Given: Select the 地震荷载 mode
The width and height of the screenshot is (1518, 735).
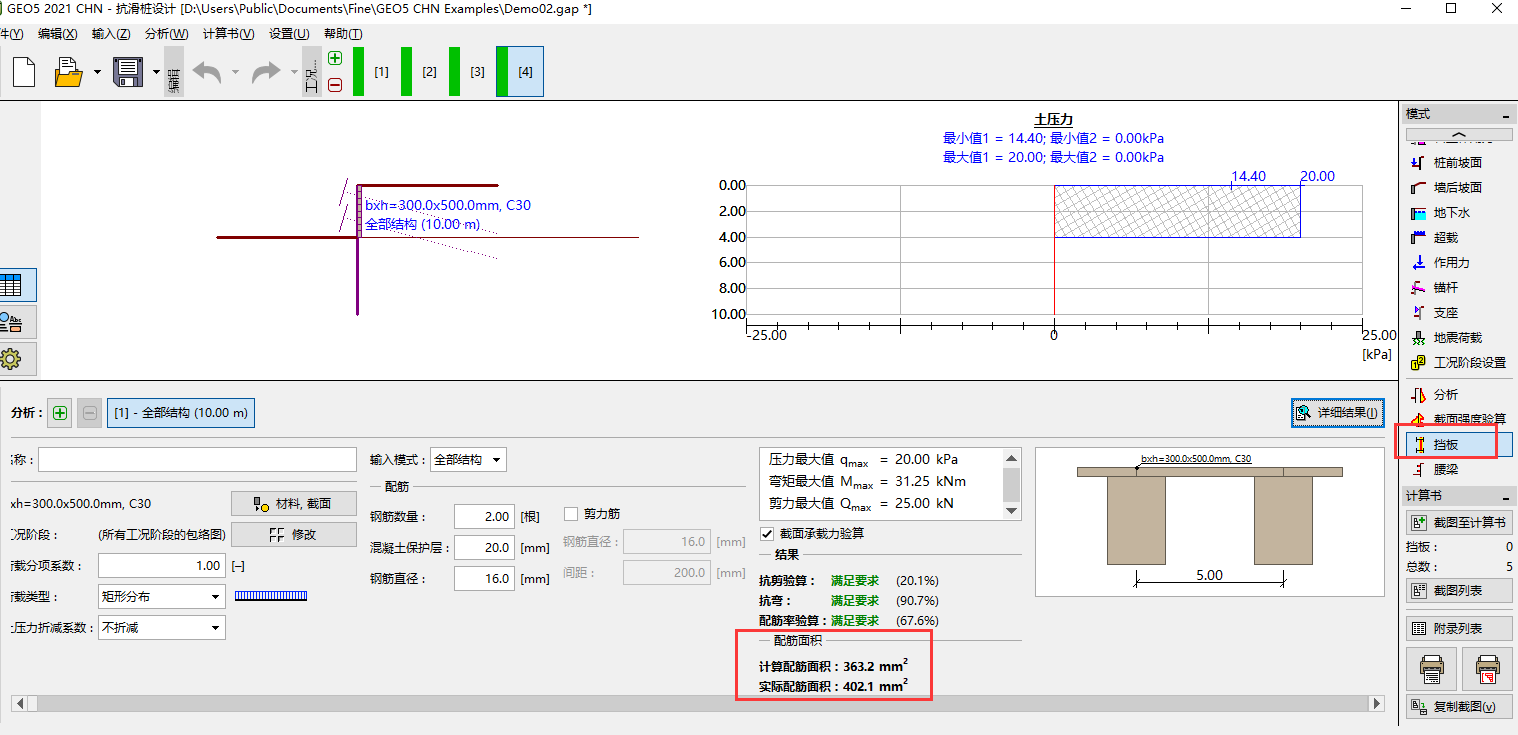Looking at the screenshot, I should pos(1458,338).
